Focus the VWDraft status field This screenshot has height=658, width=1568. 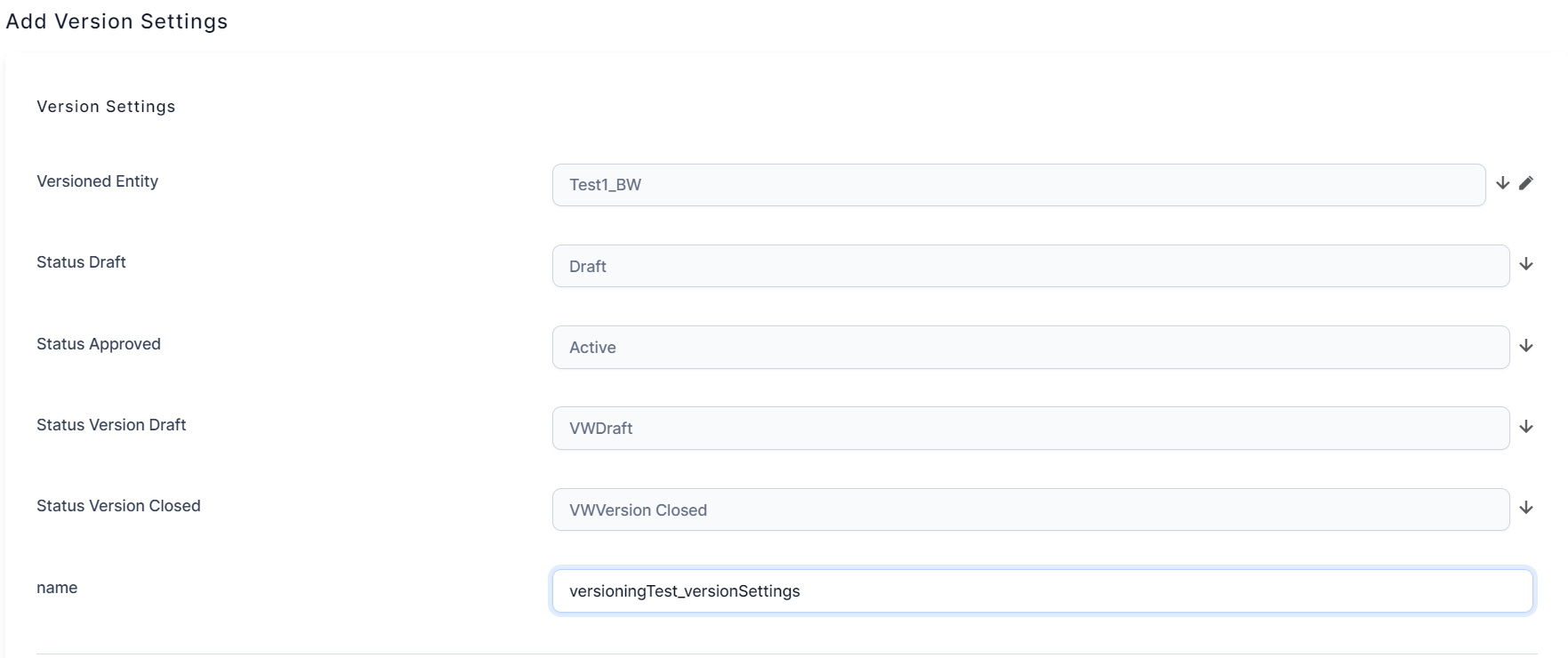(1030, 429)
